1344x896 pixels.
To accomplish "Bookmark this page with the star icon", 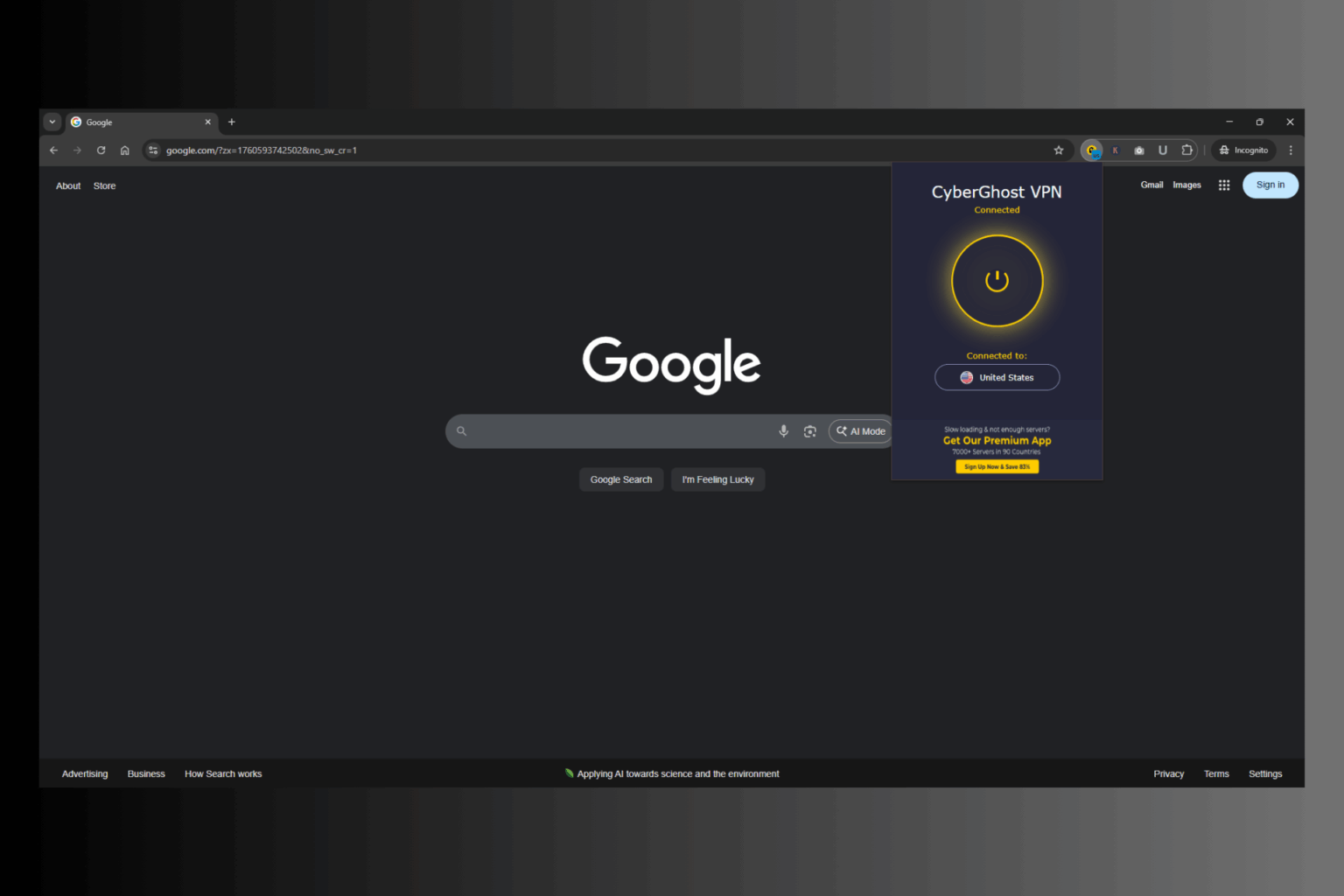I will click(1059, 150).
